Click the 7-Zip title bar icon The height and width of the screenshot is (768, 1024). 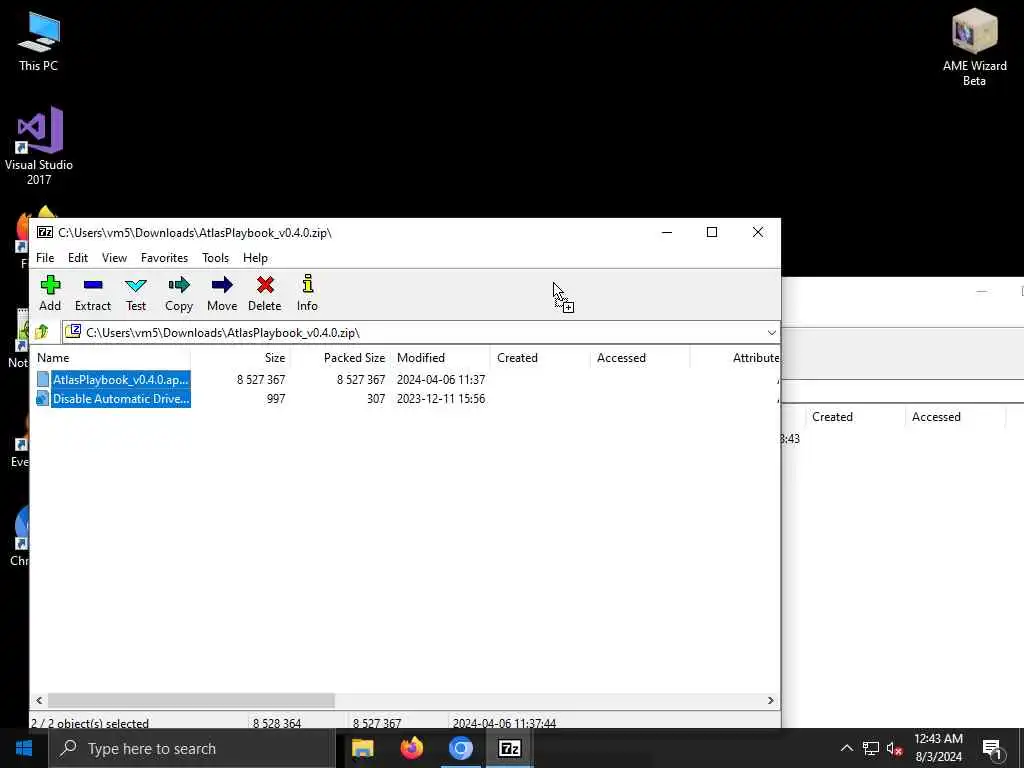[45, 232]
